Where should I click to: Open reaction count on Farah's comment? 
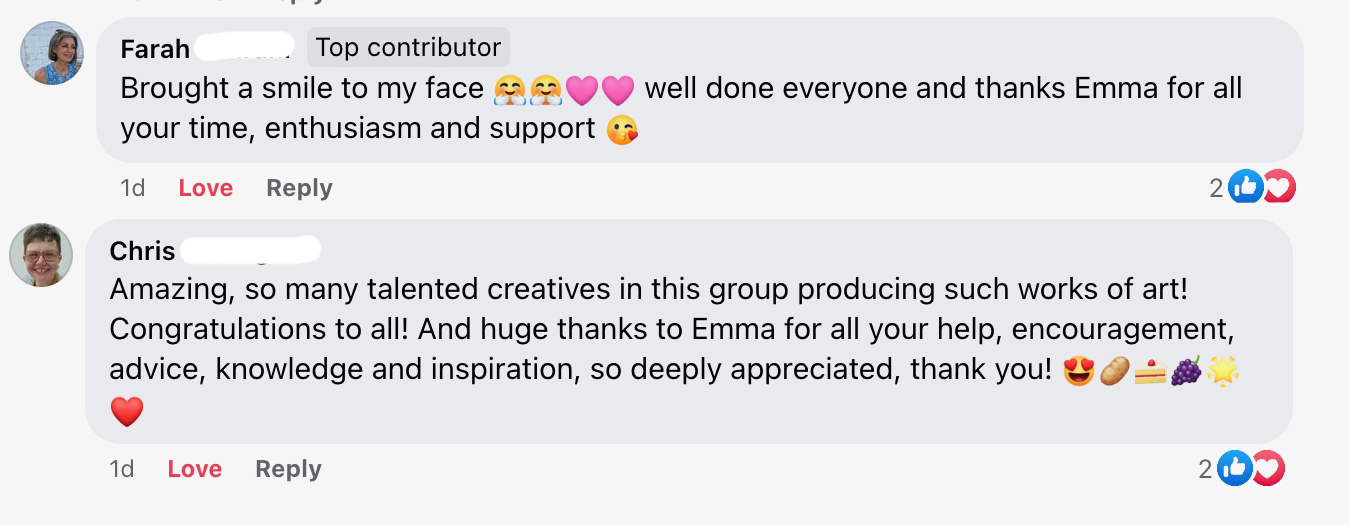click(x=1216, y=187)
